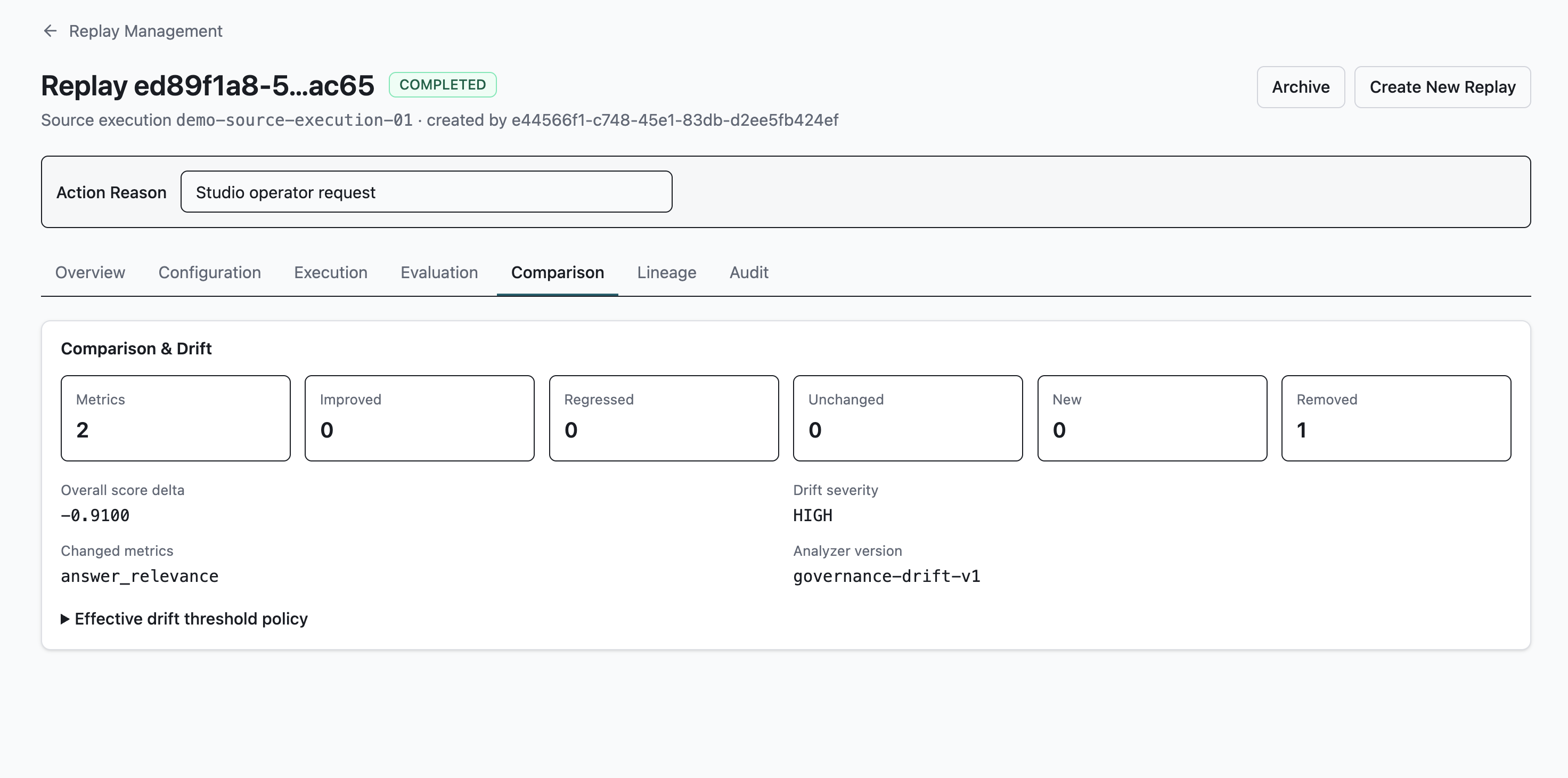Select the creator ID e44566f1-c748 text
The height and width of the screenshot is (778, 1568).
point(674,120)
